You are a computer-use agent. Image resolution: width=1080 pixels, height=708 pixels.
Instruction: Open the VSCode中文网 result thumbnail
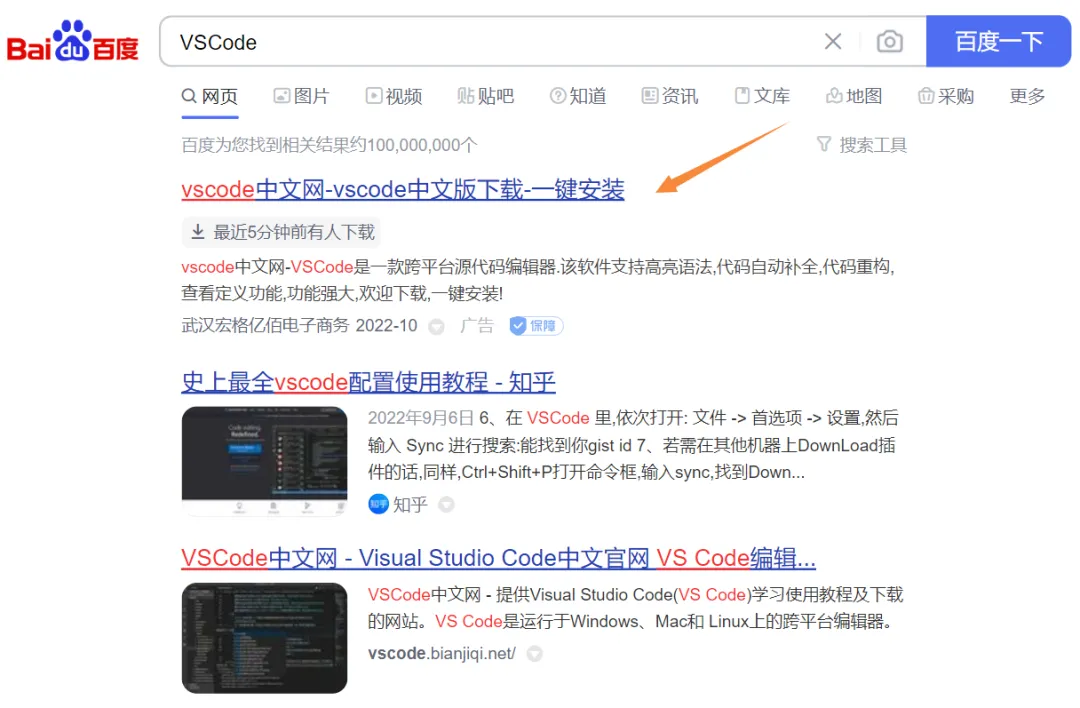[x=264, y=638]
